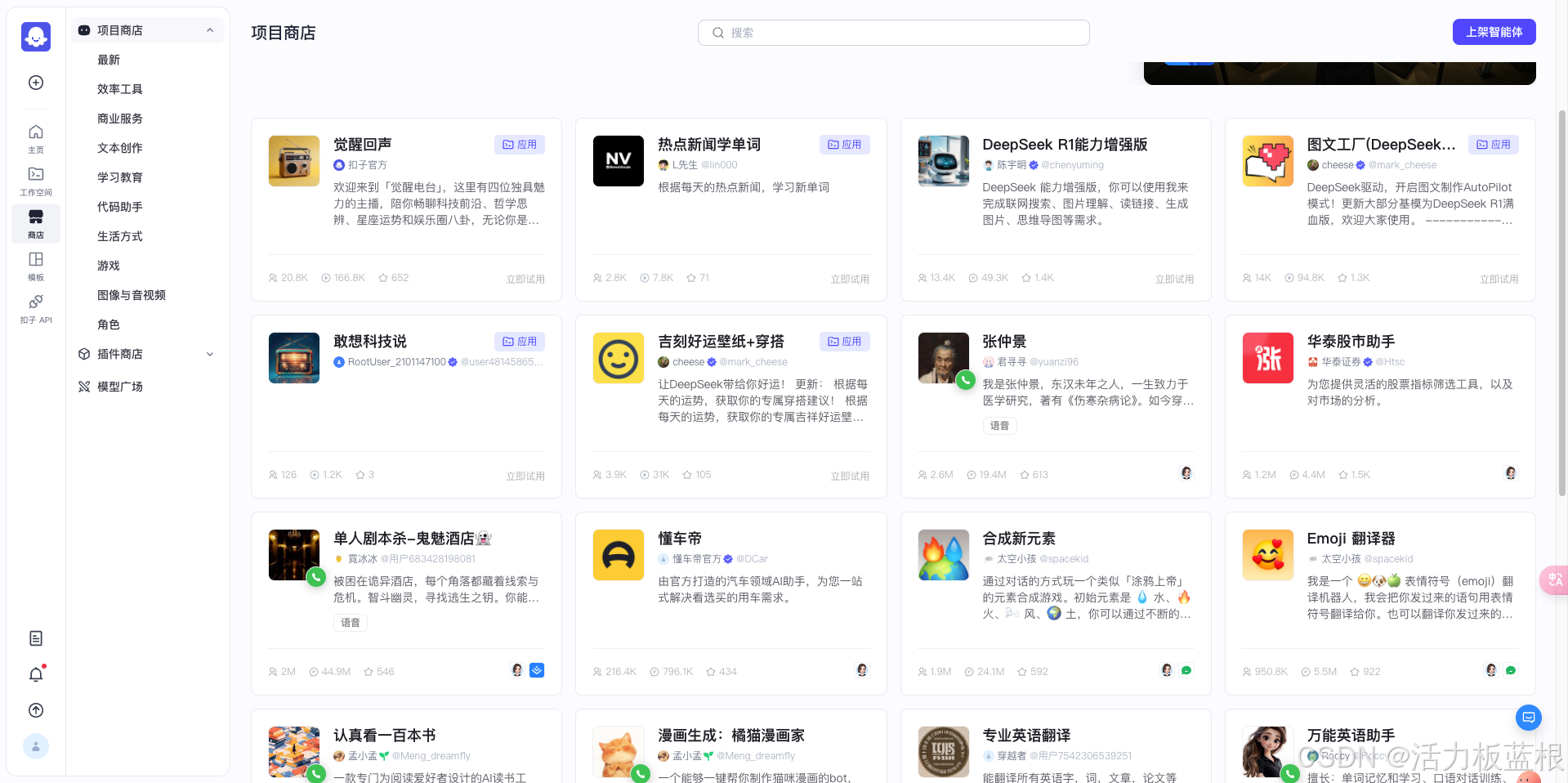Click 立即试用 on 图文工厂 card
1568x783 pixels.
click(x=1499, y=279)
